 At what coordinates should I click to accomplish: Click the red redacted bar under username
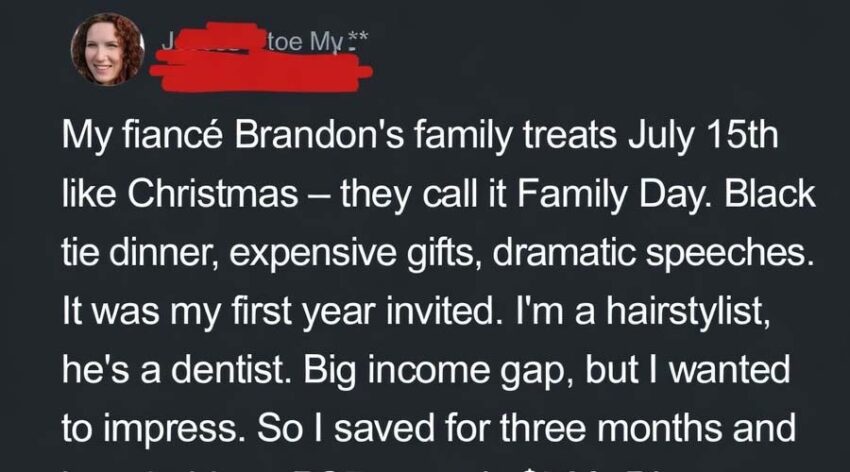(x=263, y=71)
